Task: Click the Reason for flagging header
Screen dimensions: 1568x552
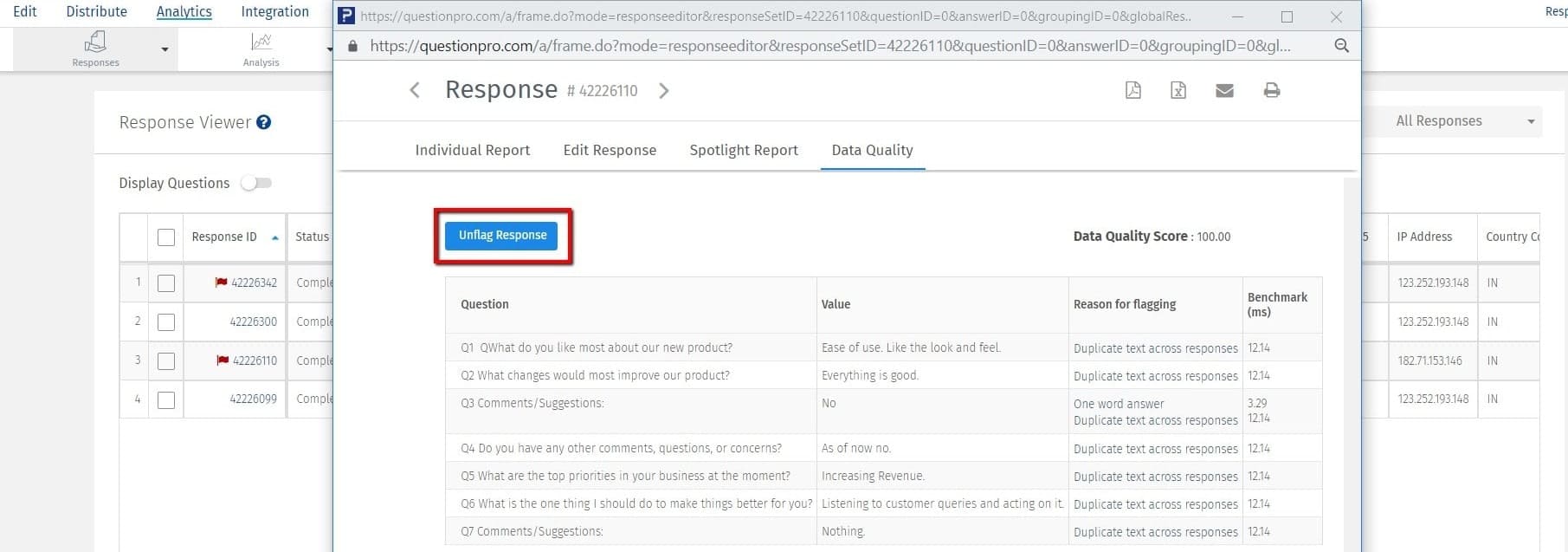Action: [x=1125, y=304]
